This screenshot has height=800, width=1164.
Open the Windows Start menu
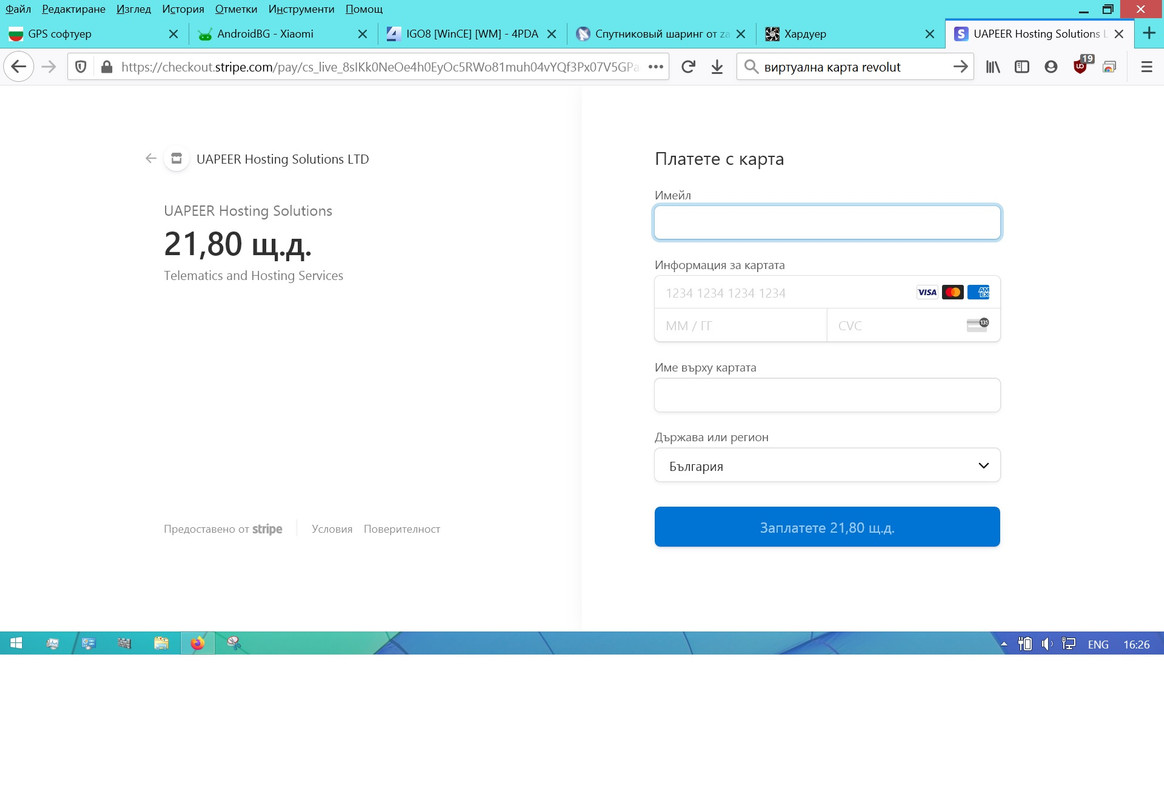[16, 643]
